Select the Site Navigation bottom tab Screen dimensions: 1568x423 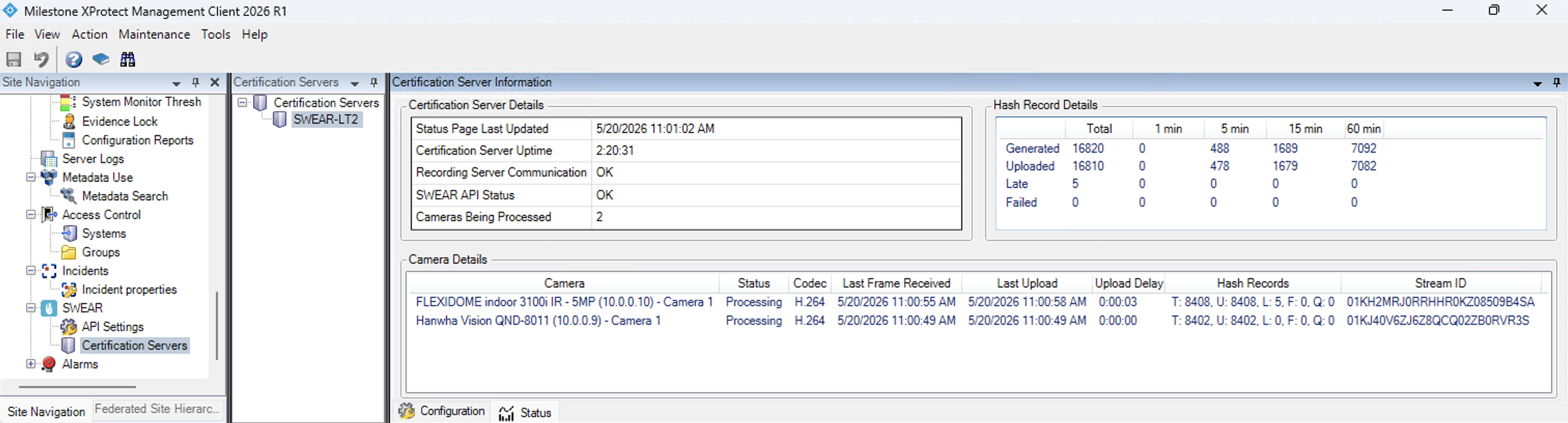(46, 412)
